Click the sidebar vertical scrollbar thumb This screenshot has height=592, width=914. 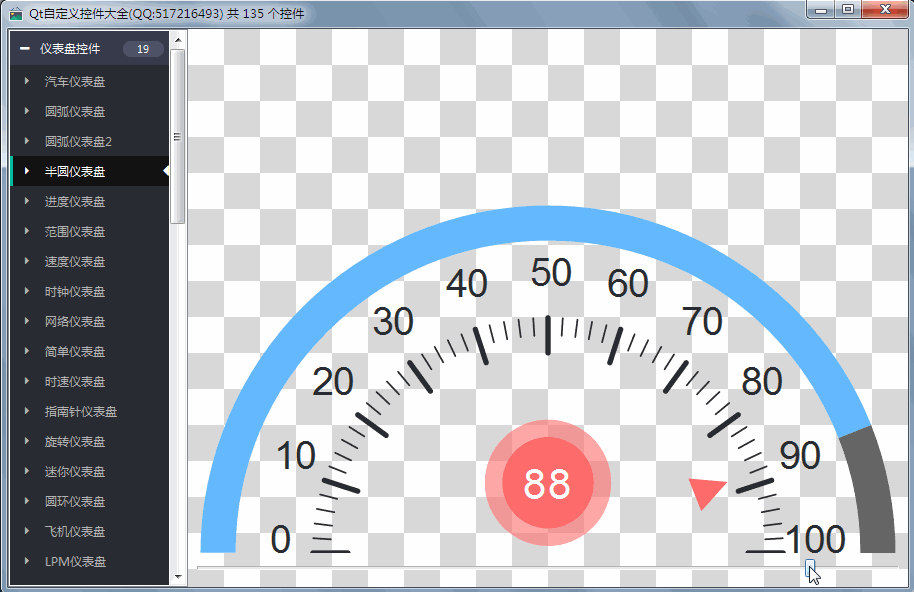(x=178, y=136)
